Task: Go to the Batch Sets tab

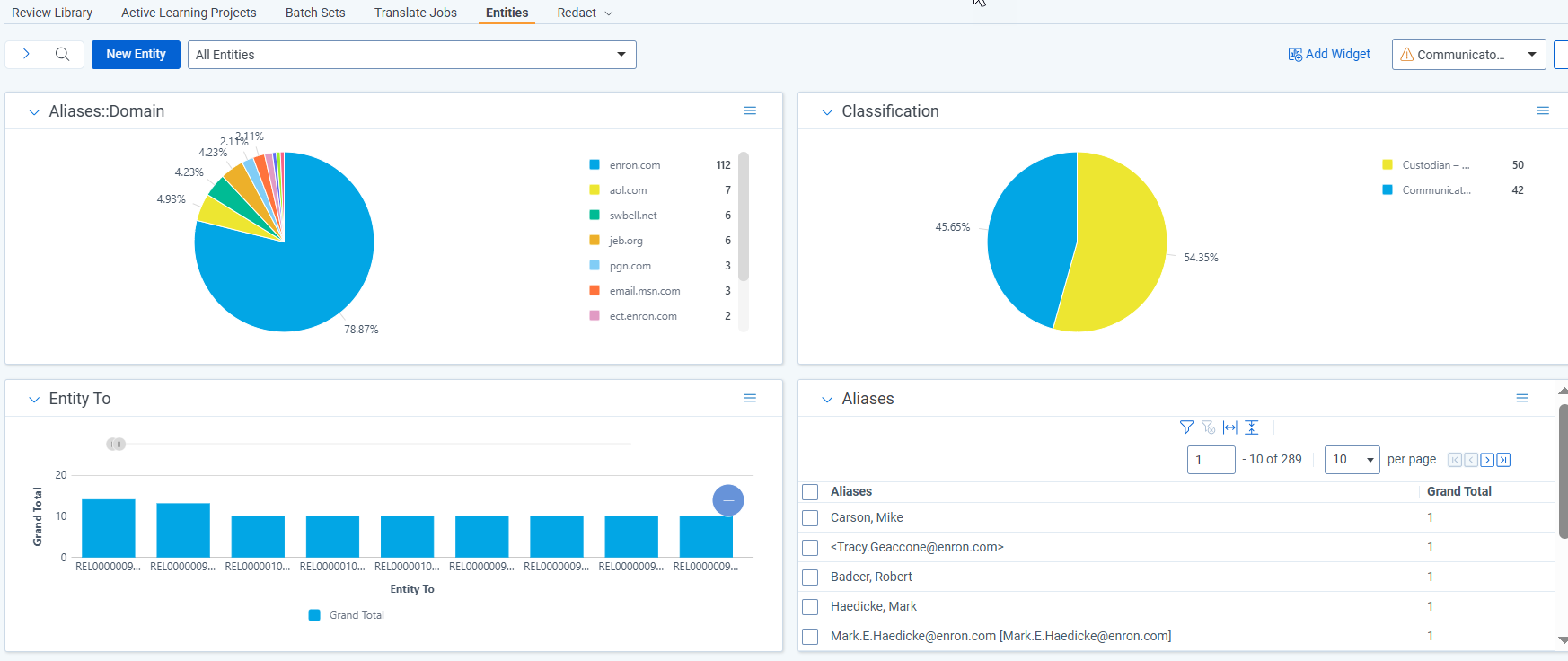Action: pos(315,13)
